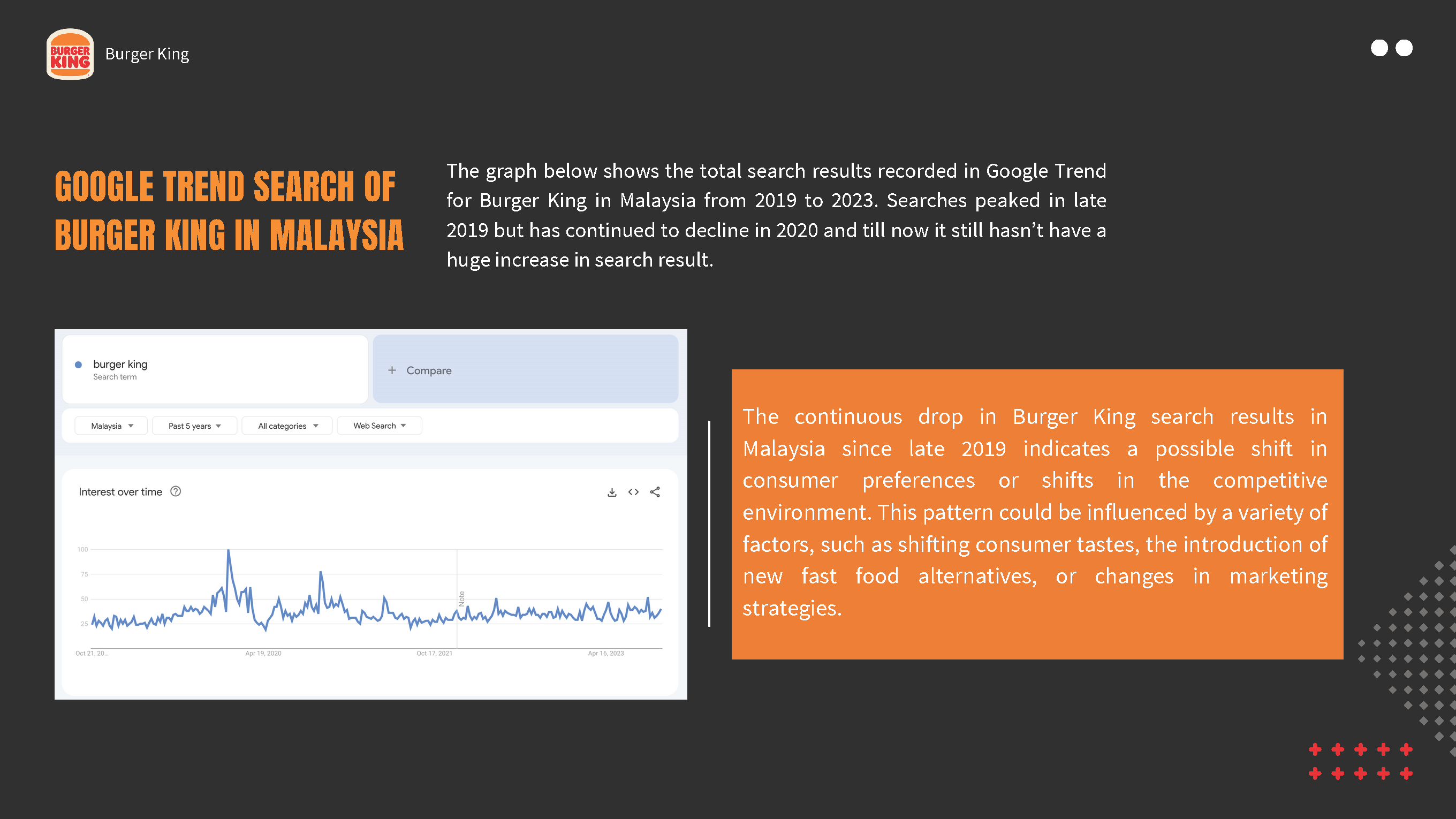Open the Past 5 years time range dropdown
The height and width of the screenshot is (819, 1456).
coord(194,426)
